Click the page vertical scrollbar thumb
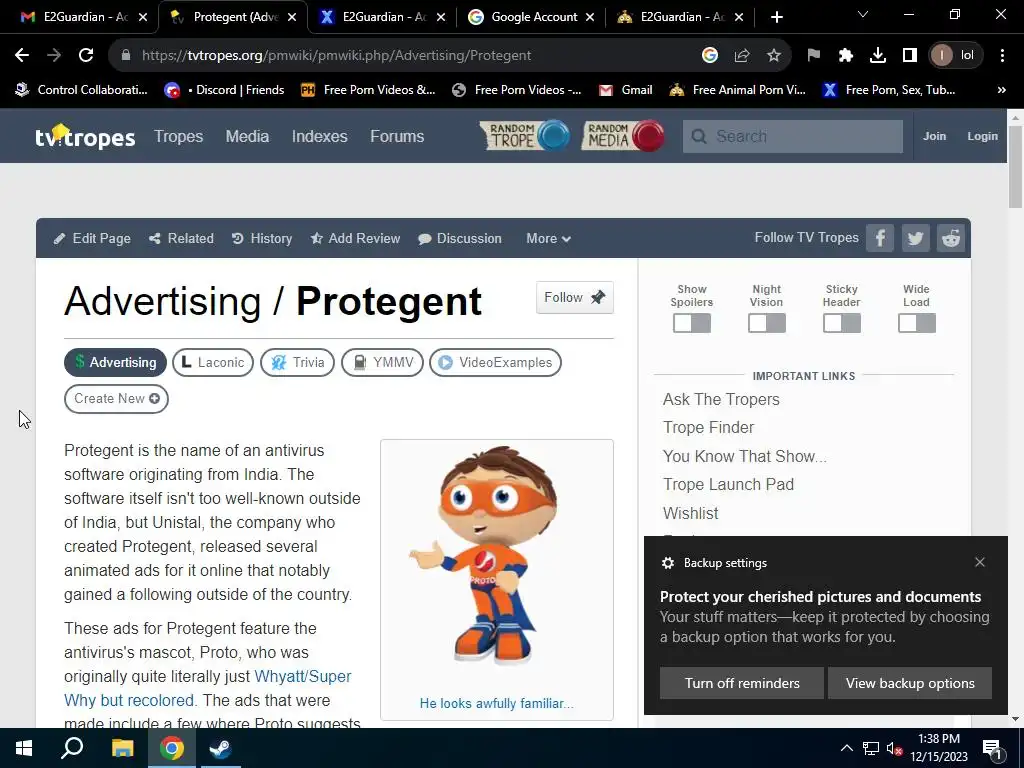 [x=1015, y=167]
